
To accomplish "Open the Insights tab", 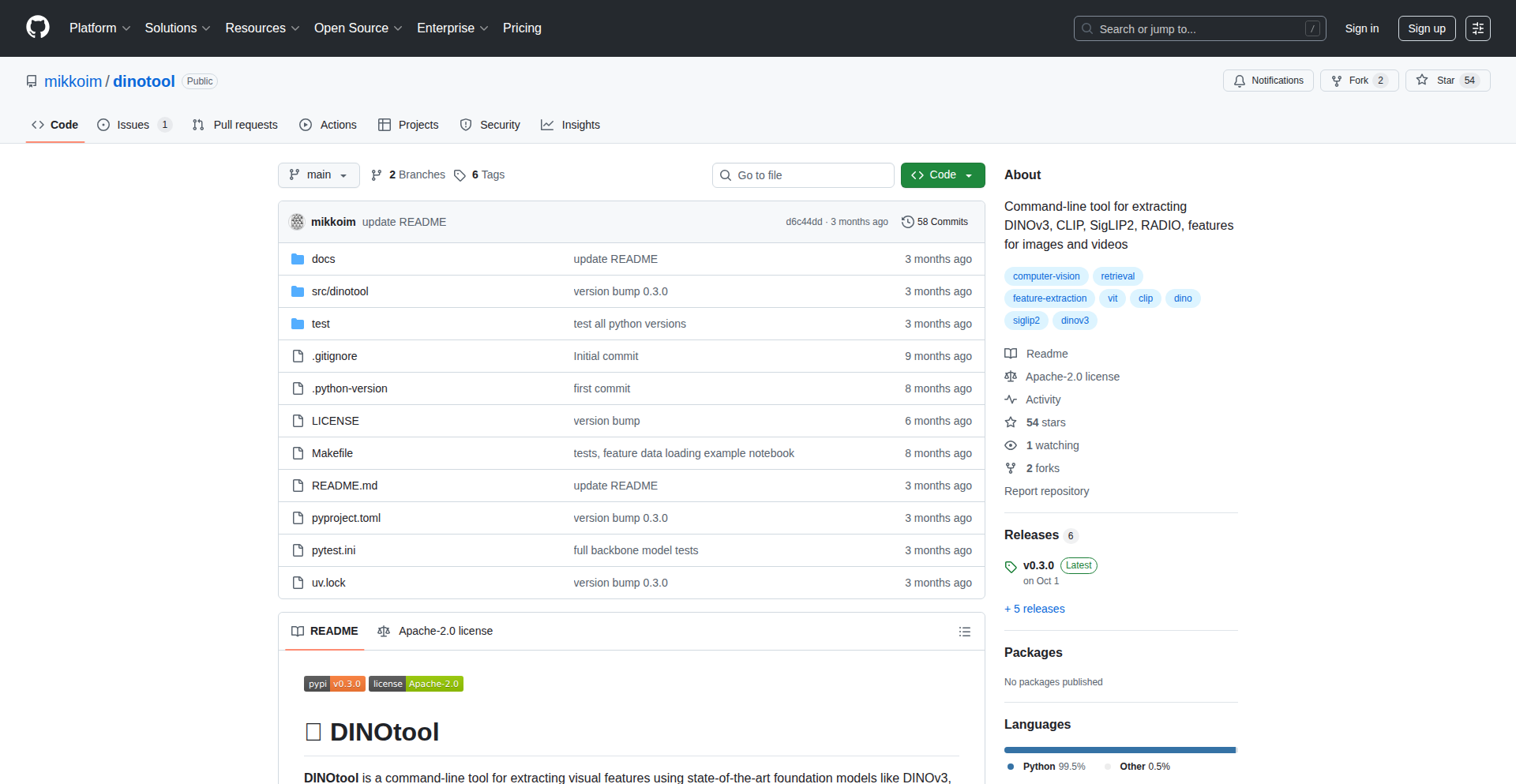I will click(x=570, y=125).
